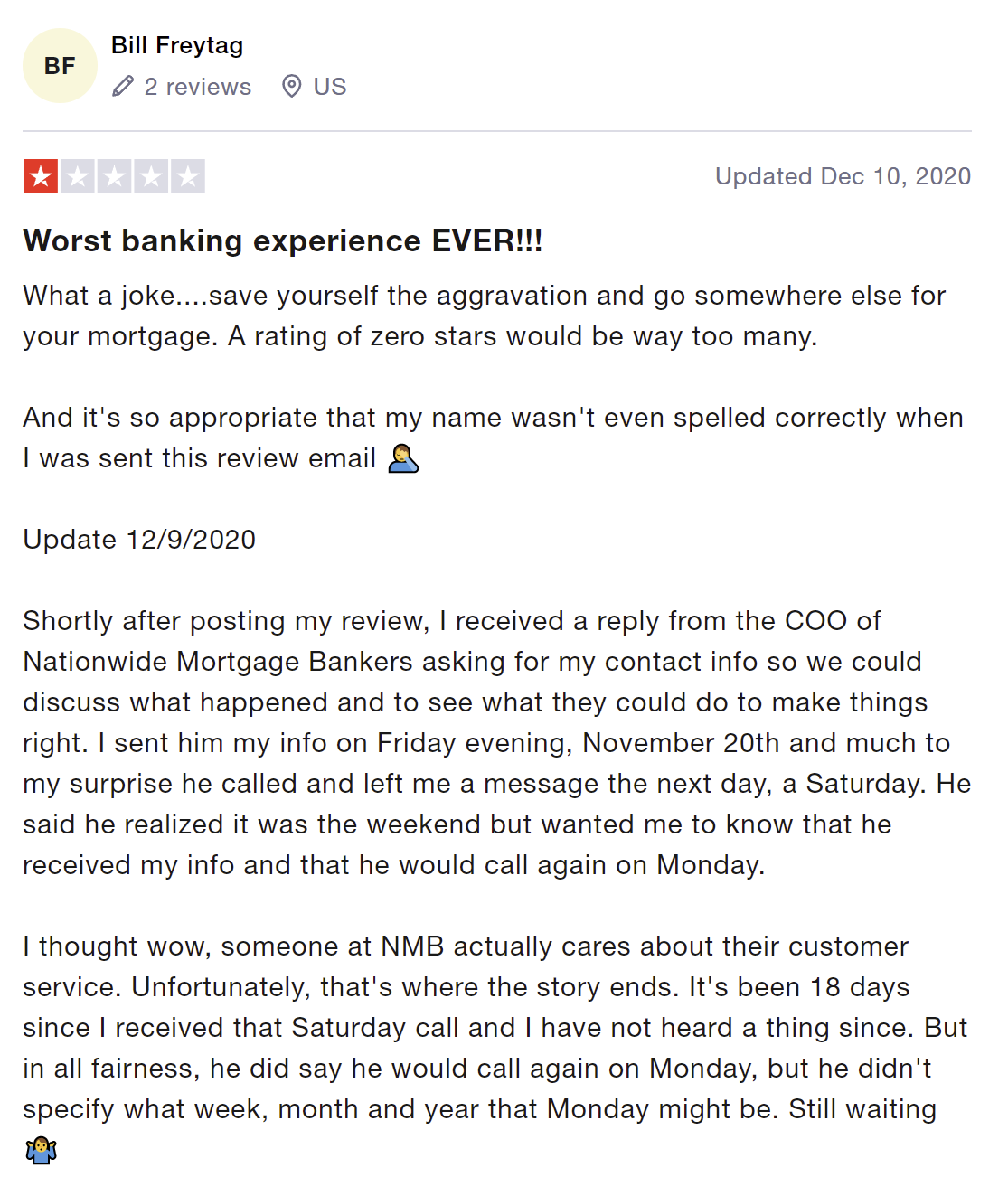Click the fifth grey rating star
This screenshot has height=1196, width=1008.
188,176
